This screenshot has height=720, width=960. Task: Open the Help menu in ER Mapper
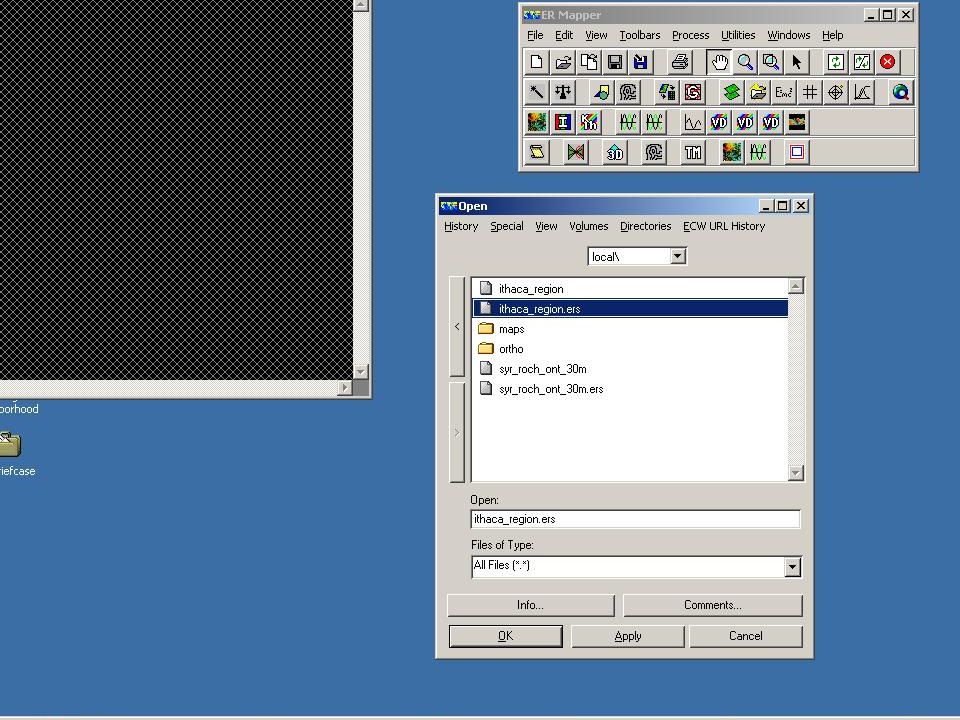tap(833, 35)
